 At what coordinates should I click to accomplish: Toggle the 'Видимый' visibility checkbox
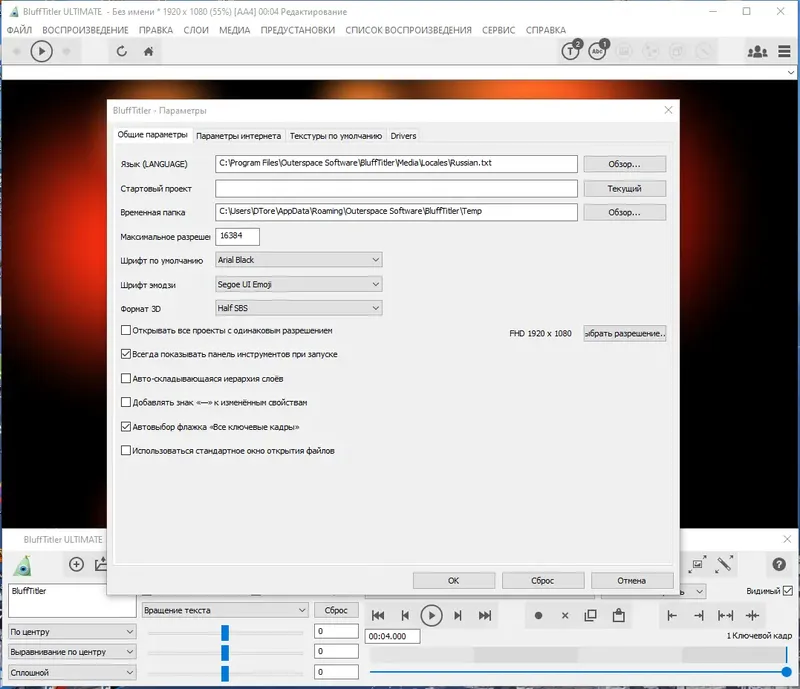(x=787, y=591)
